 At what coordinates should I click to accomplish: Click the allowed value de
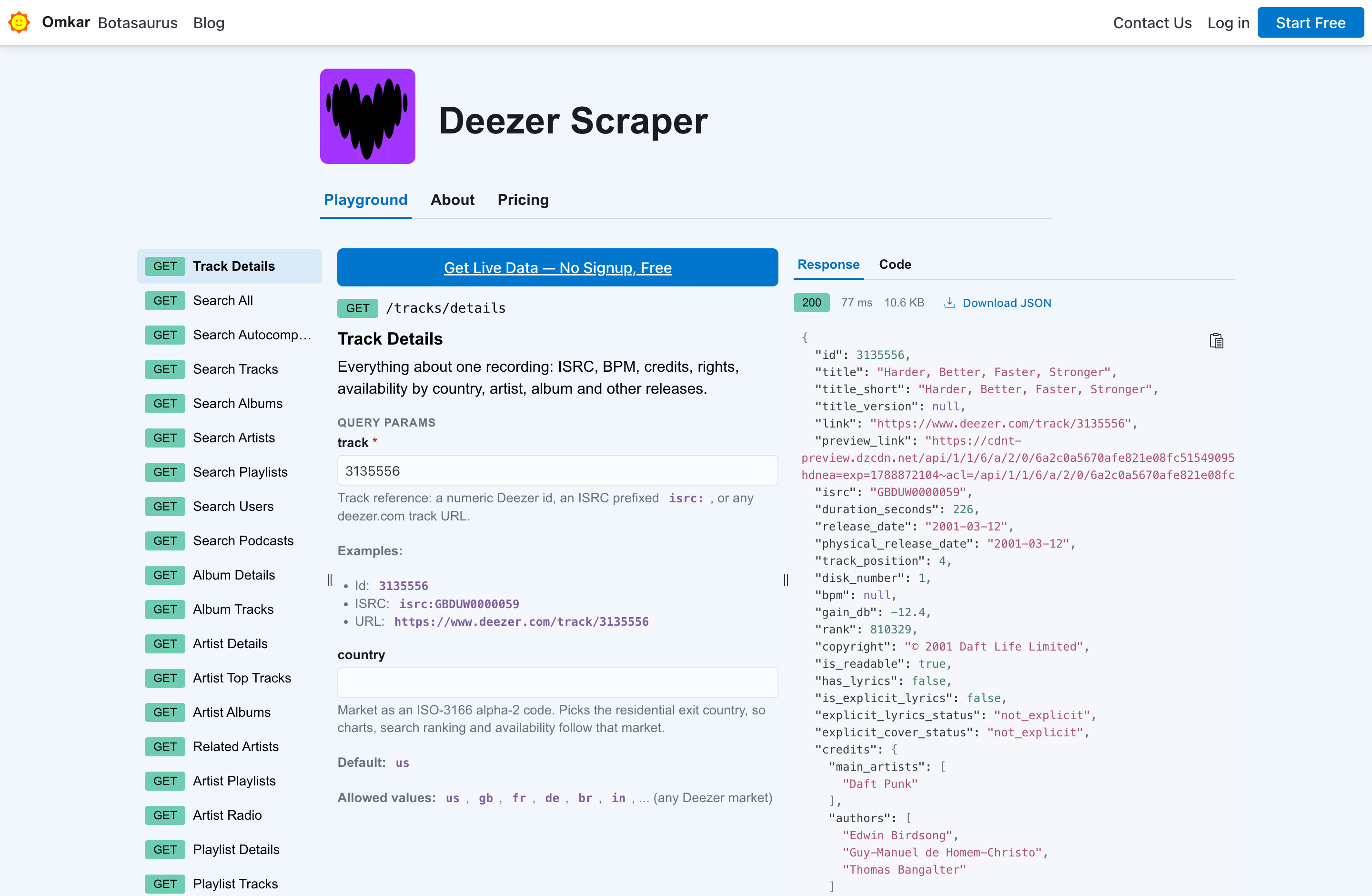pos(552,798)
